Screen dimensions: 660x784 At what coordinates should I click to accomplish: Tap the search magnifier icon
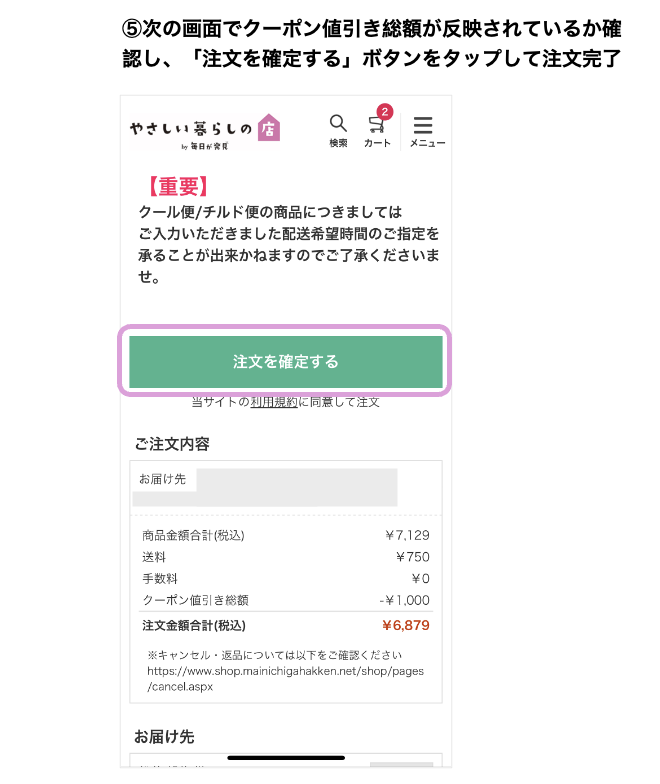(338, 124)
